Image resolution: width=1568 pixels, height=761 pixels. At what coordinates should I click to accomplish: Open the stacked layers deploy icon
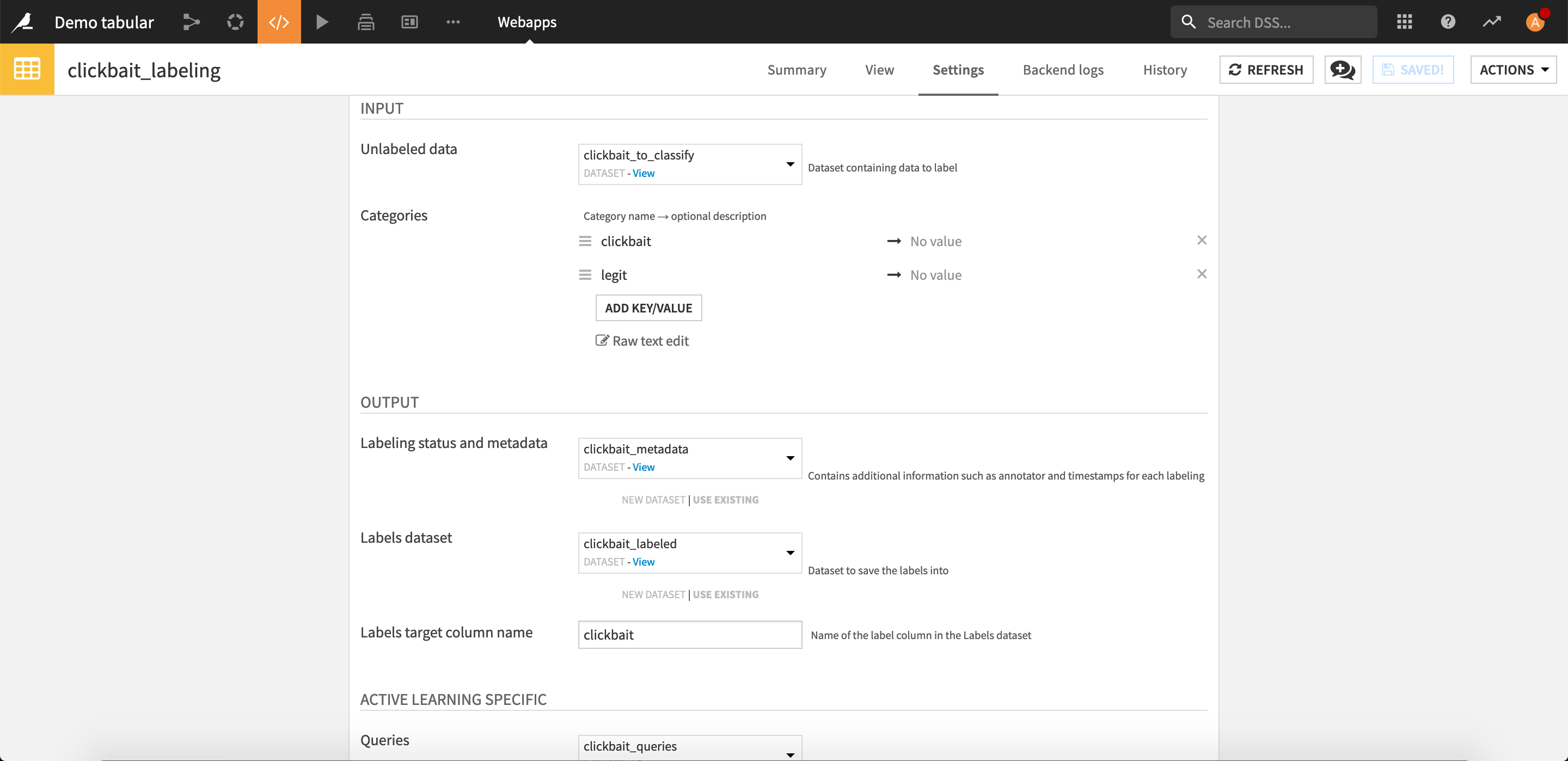click(x=366, y=22)
